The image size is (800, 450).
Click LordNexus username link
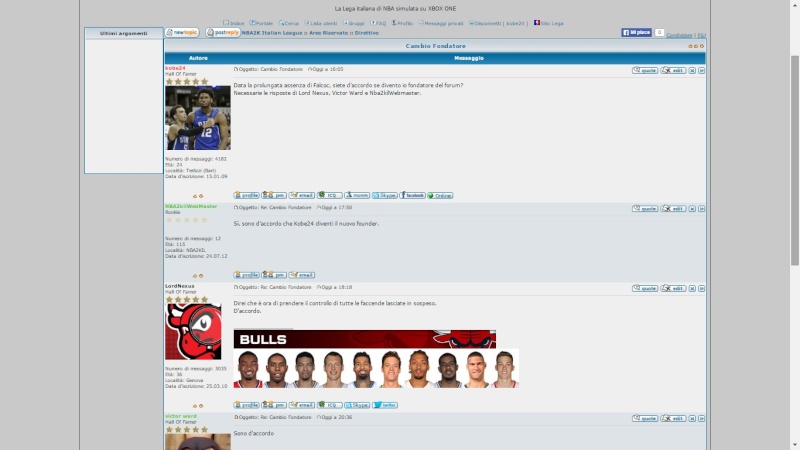[180, 286]
